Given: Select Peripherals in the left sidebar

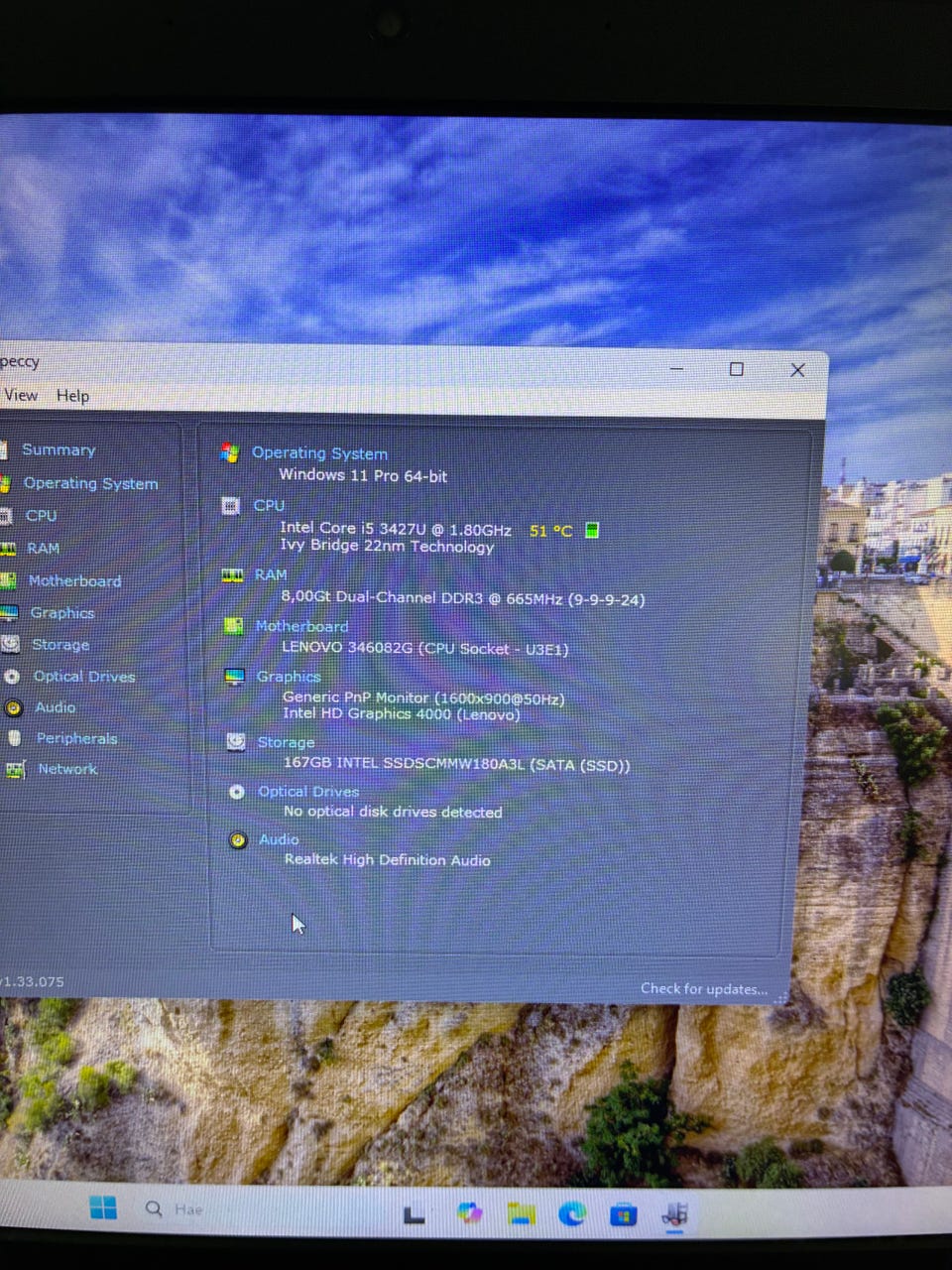Looking at the screenshot, I should click(76, 738).
